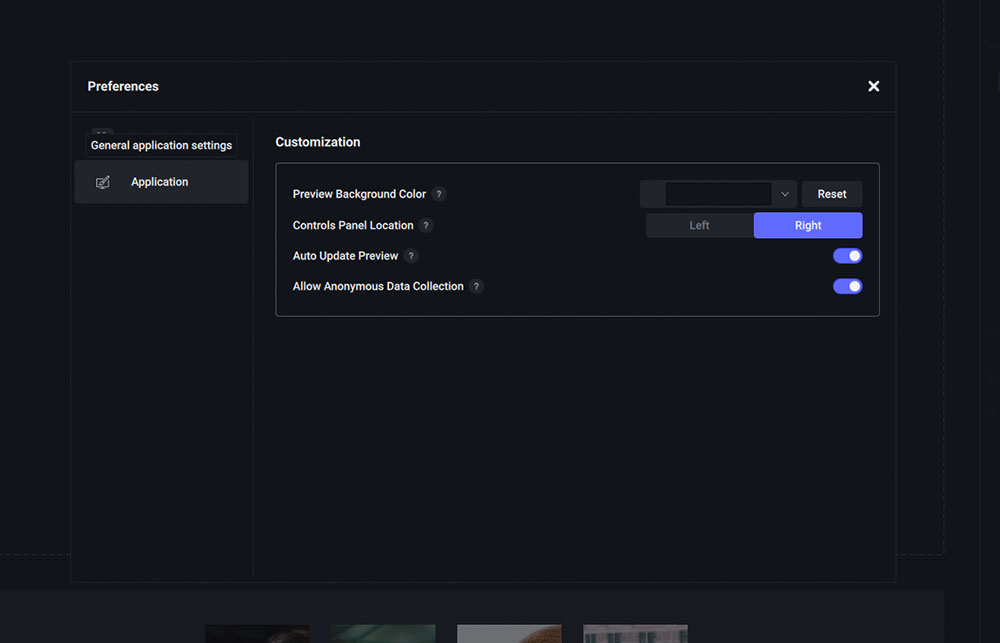Open the Application settings tab label

pos(159,182)
